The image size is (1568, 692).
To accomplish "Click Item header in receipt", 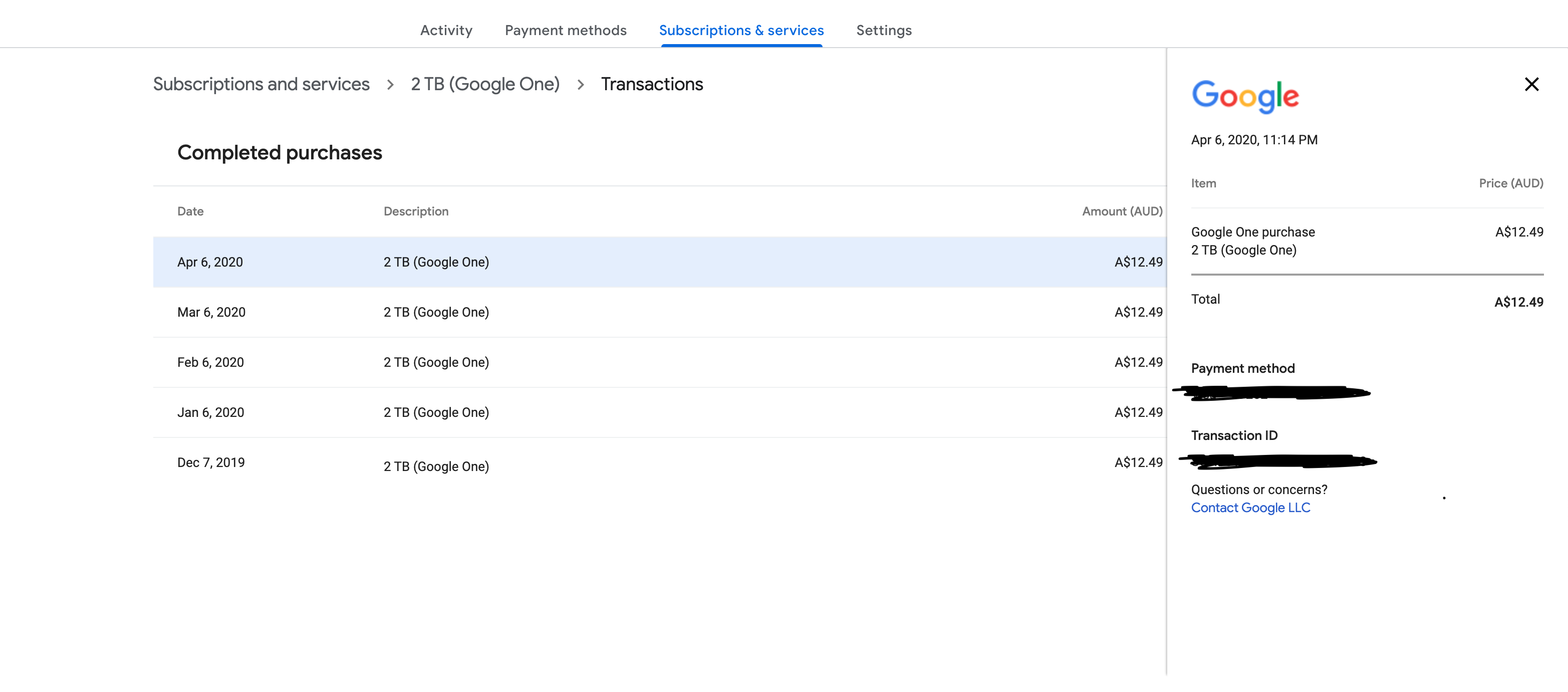I will pos(1203,183).
